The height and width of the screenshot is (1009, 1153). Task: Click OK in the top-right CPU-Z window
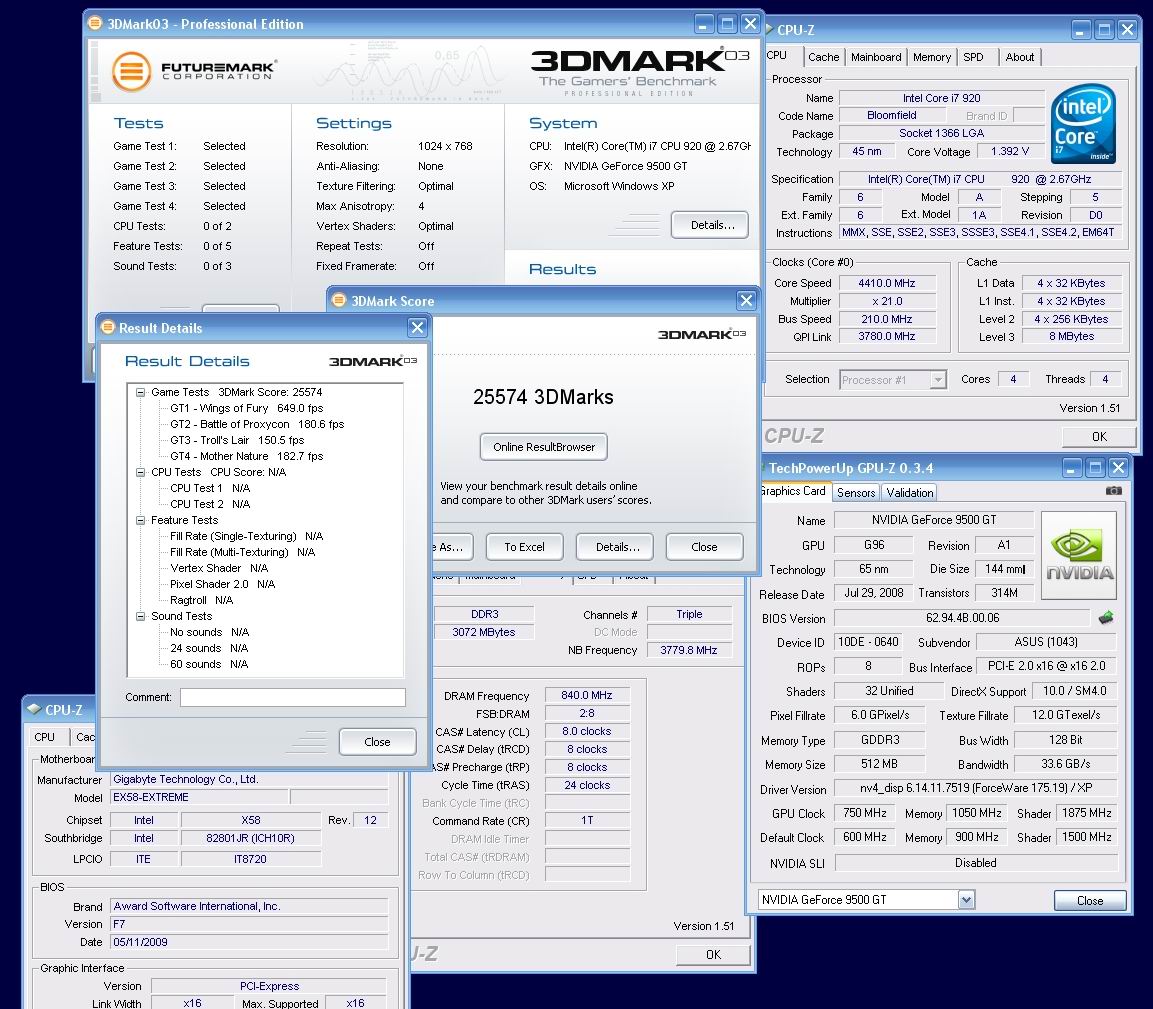(1099, 436)
